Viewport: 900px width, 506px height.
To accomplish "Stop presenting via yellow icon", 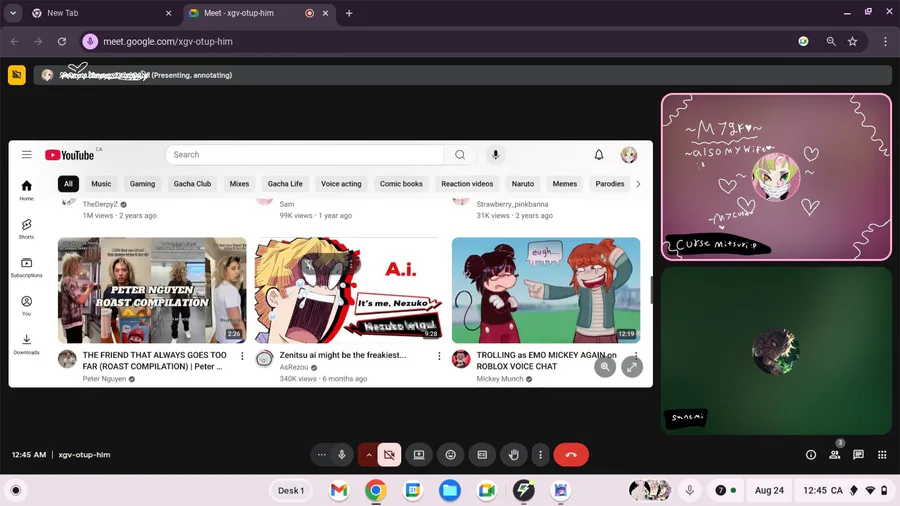I will tap(17, 75).
